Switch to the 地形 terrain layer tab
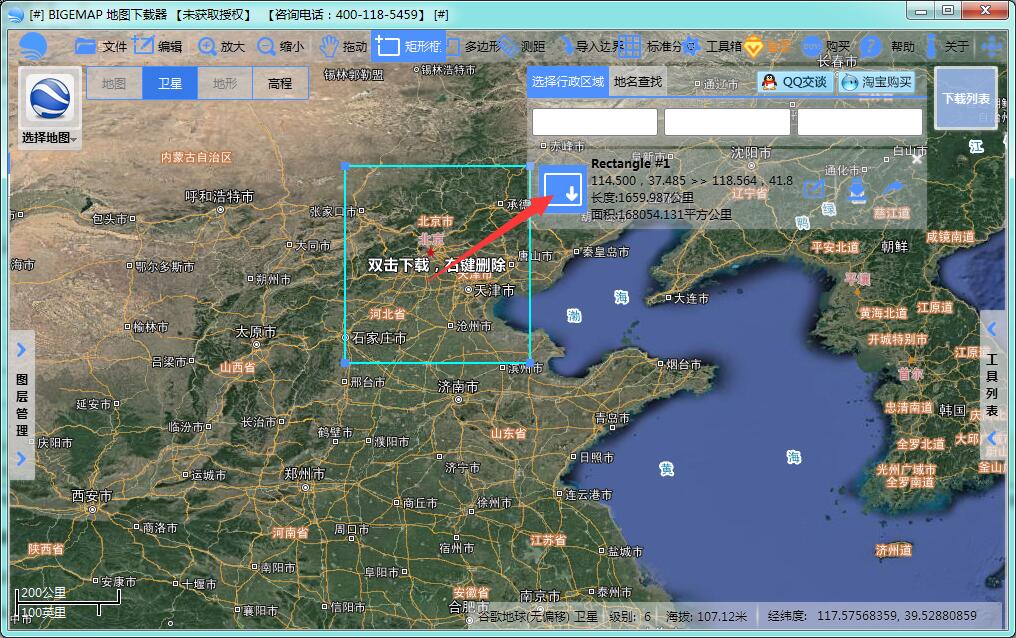This screenshot has height=638, width=1016. (225, 84)
